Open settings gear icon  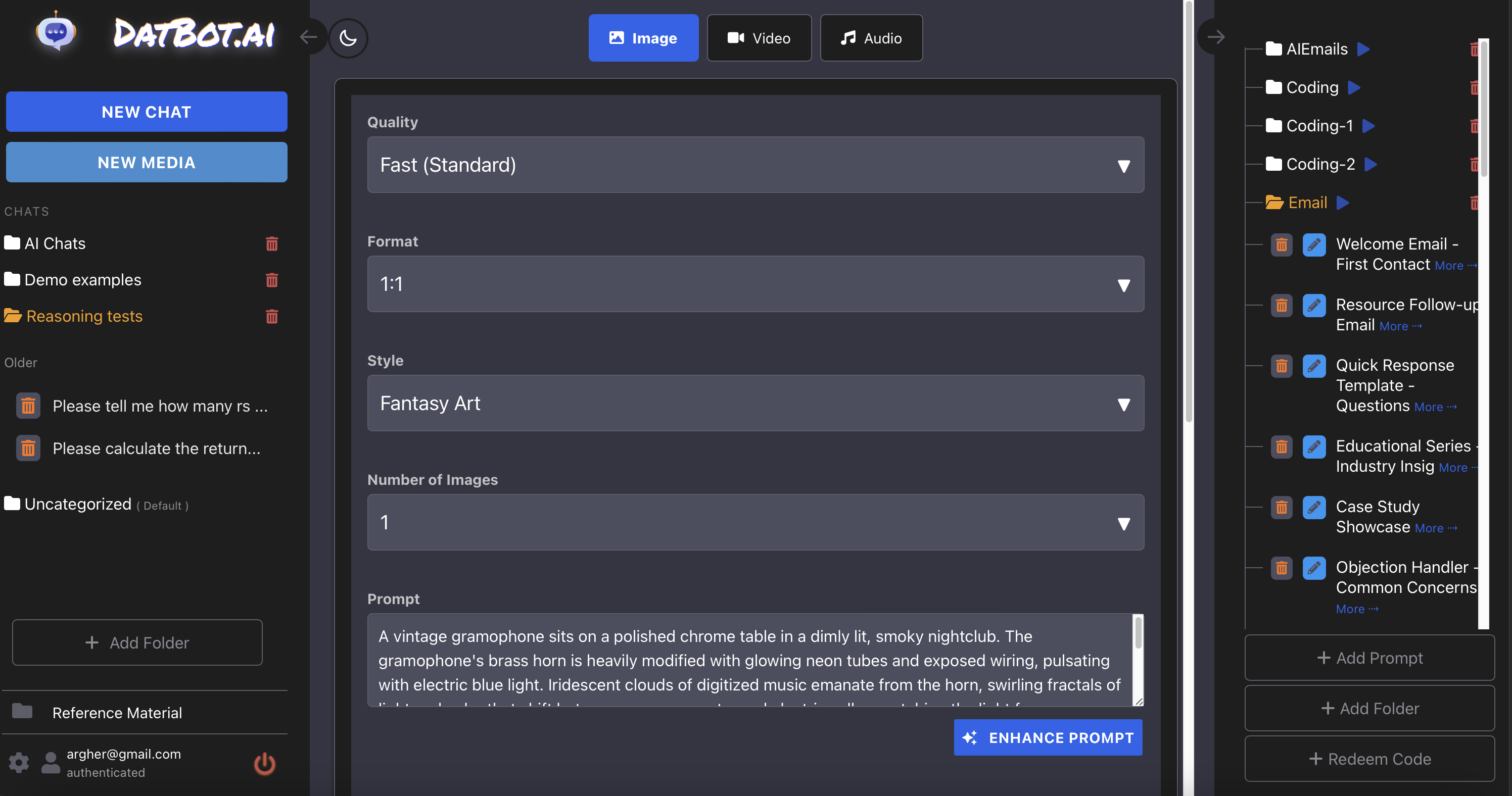pyautogui.click(x=19, y=763)
